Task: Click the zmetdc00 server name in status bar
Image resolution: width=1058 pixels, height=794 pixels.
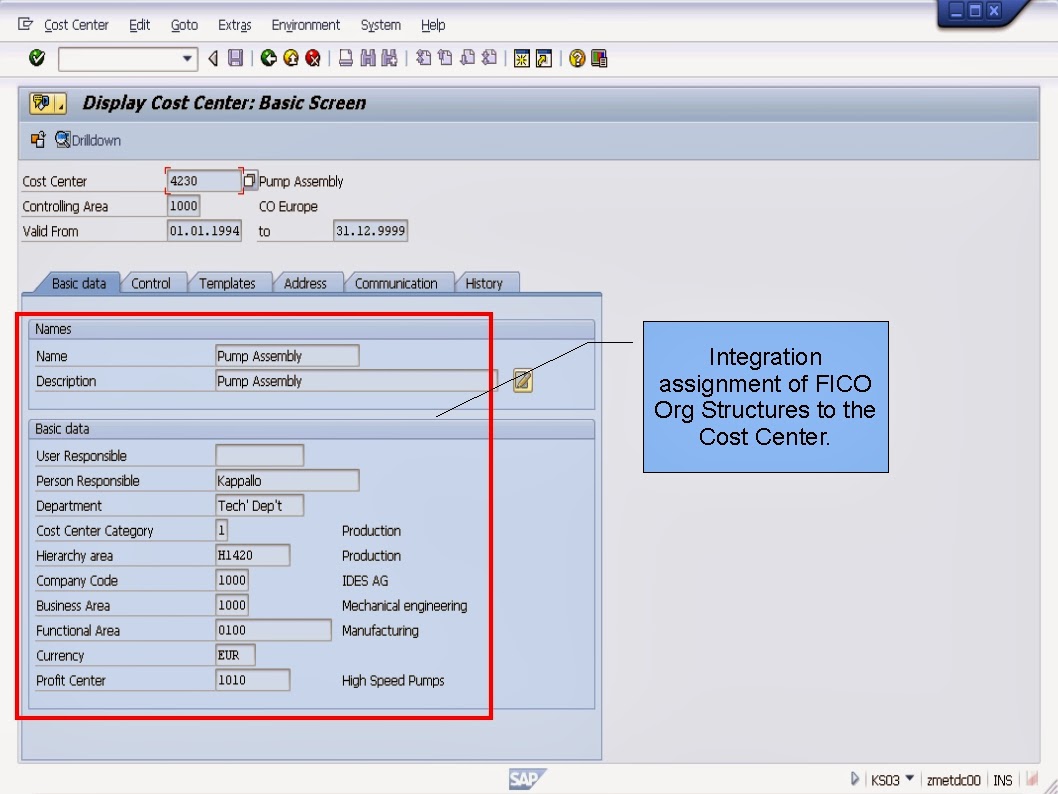Action: coord(953,780)
